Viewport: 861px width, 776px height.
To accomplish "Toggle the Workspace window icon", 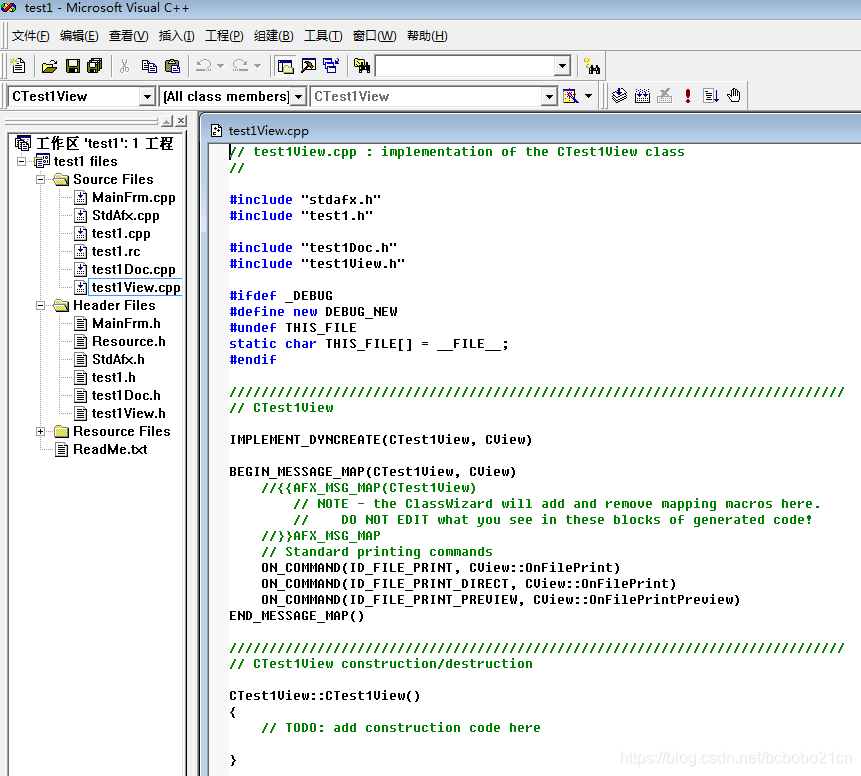I will click(x=285, y=66).
